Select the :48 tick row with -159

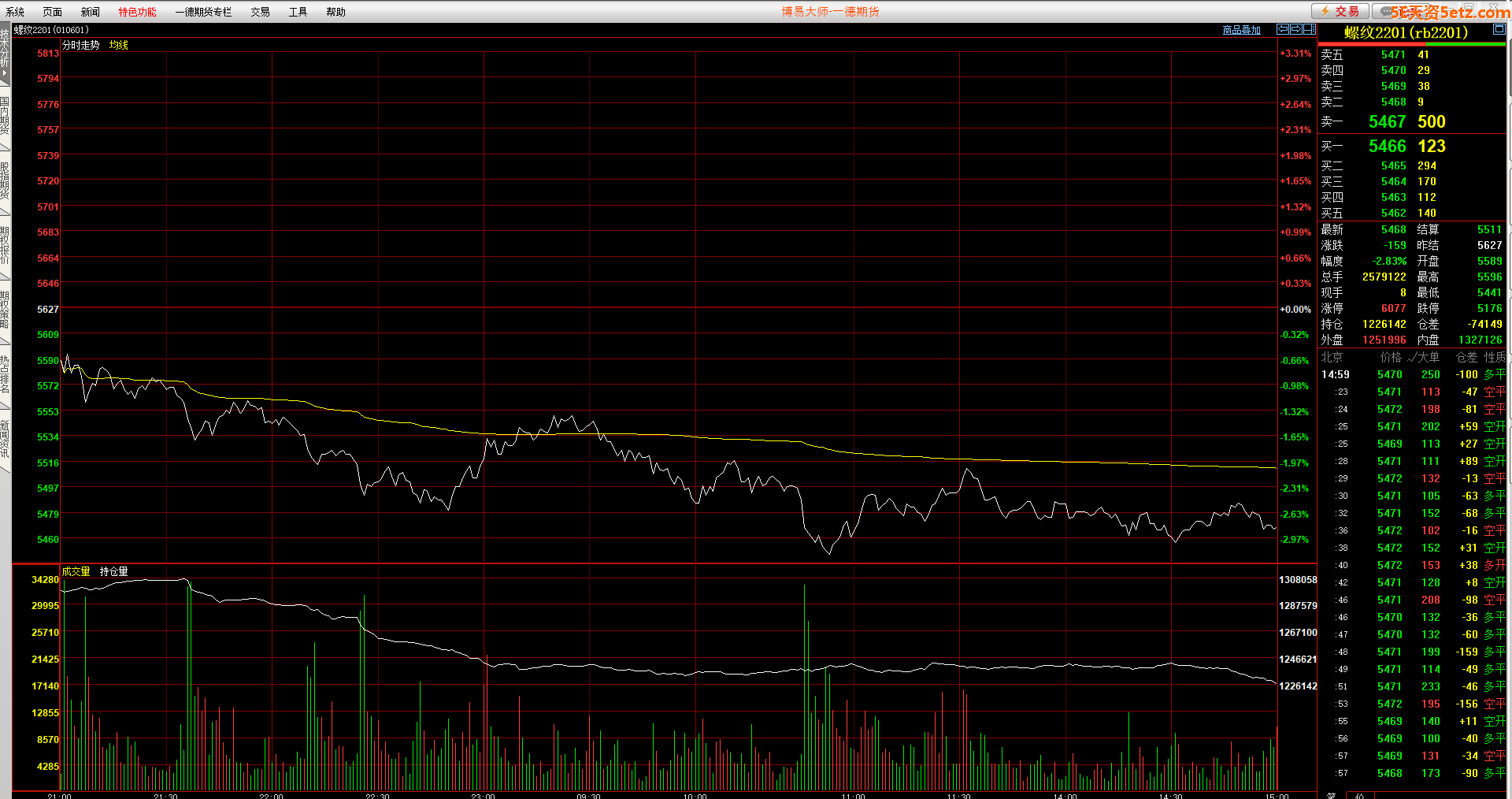tap(1412, 652)
